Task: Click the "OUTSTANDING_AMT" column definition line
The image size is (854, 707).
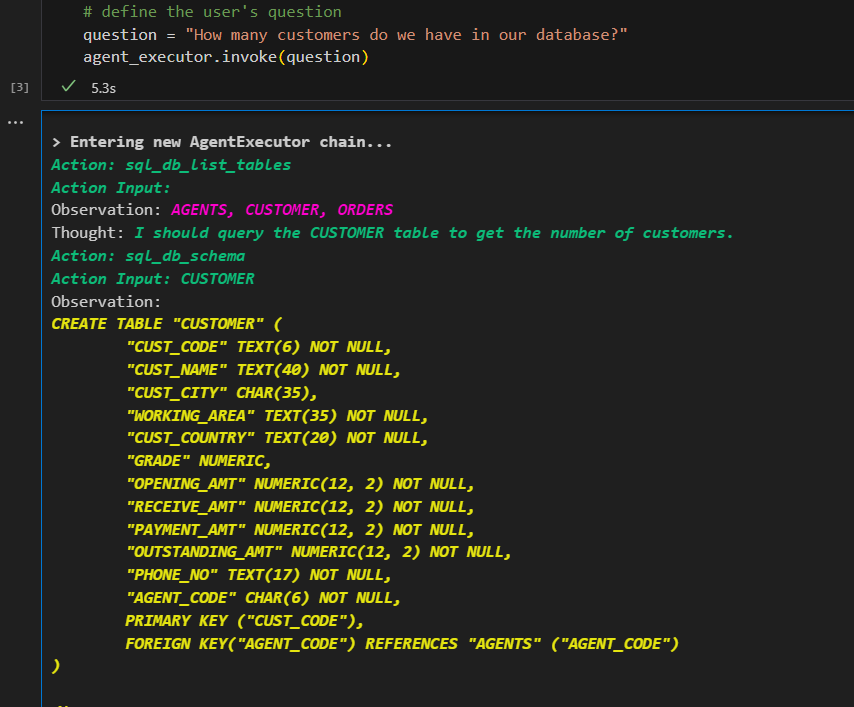Action: tap(319, 552)
